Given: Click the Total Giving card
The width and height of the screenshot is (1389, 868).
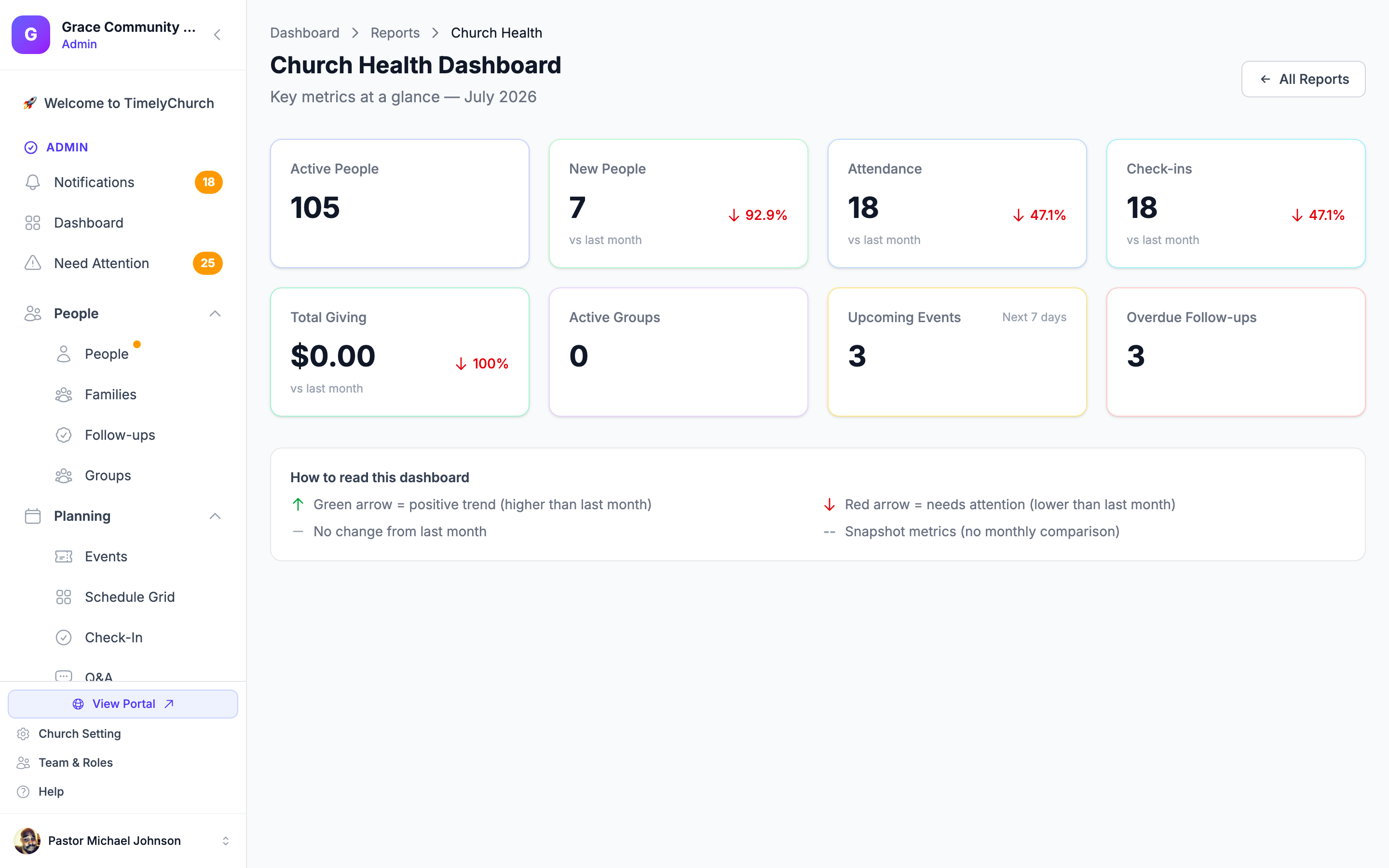Looking at the screenshot, I should 399,352.
